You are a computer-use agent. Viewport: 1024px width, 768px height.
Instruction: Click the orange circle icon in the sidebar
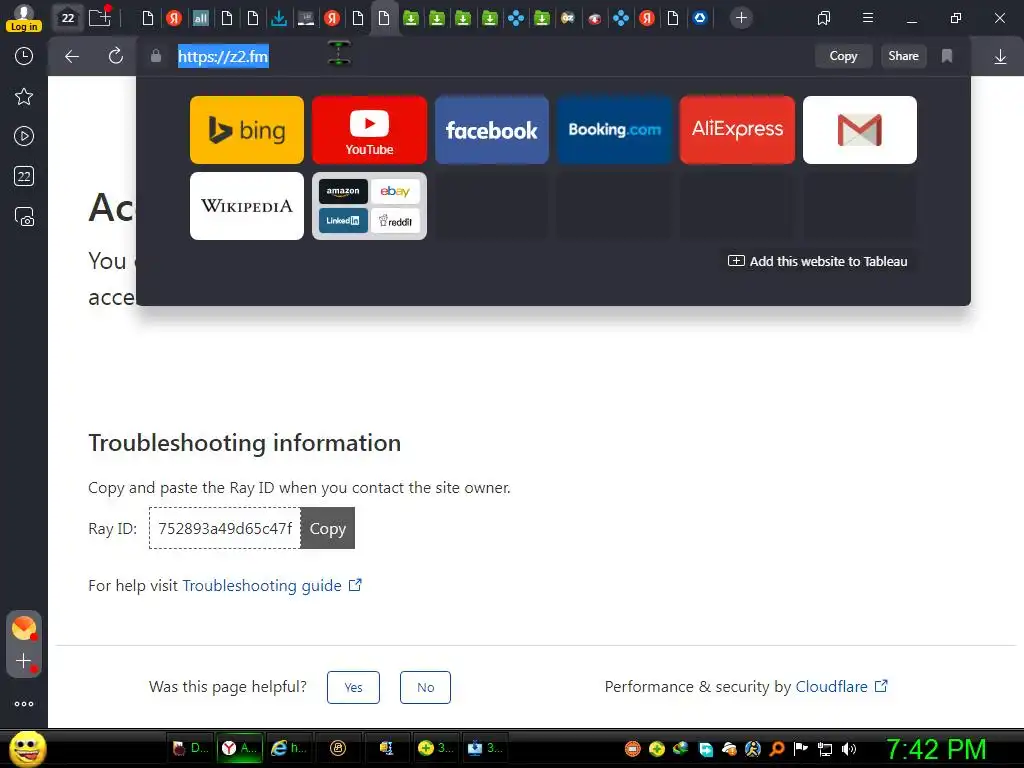click(x=24, y=628)
